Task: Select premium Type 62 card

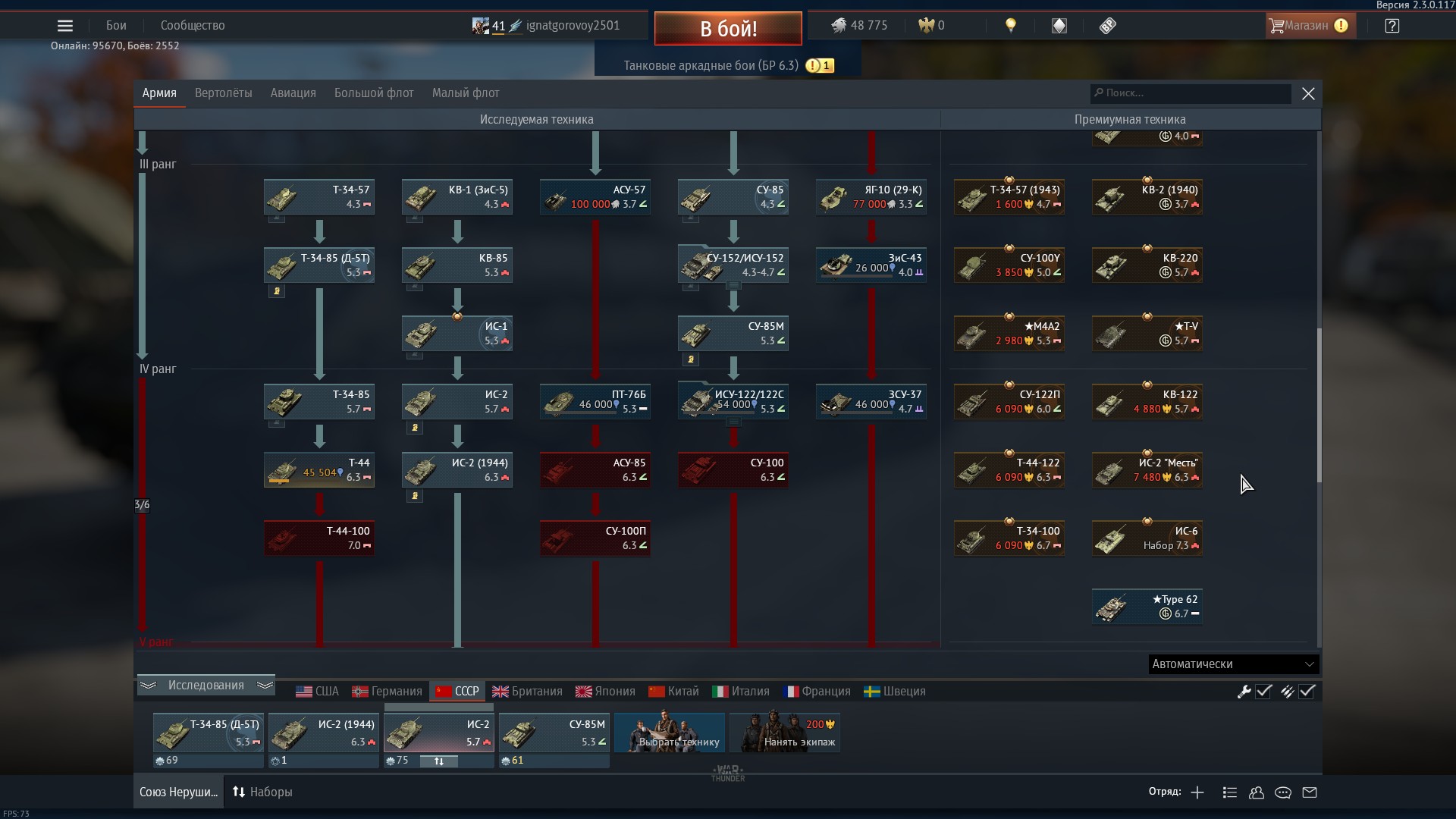Action: [x=1147, y=607]
